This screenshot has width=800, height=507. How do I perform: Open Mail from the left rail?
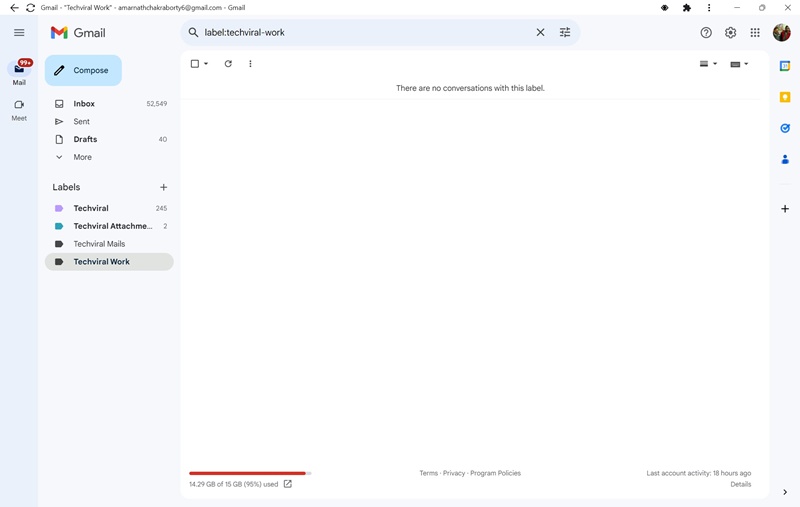tap(19, 73)
